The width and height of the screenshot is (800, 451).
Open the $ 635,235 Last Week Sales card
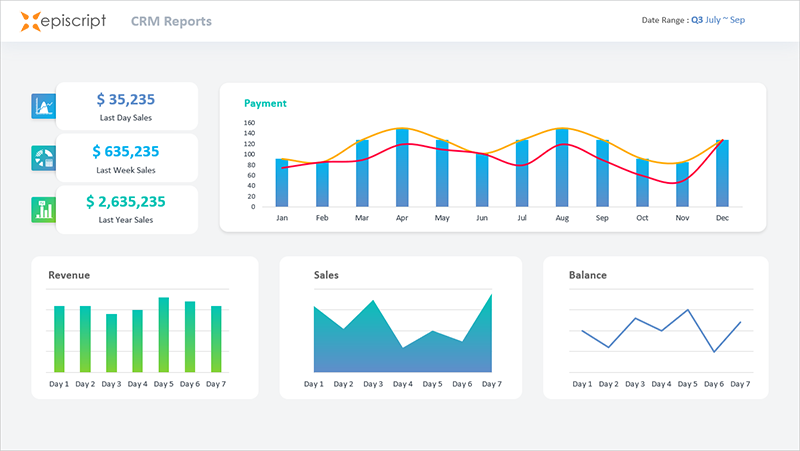(x=127, y=158)
